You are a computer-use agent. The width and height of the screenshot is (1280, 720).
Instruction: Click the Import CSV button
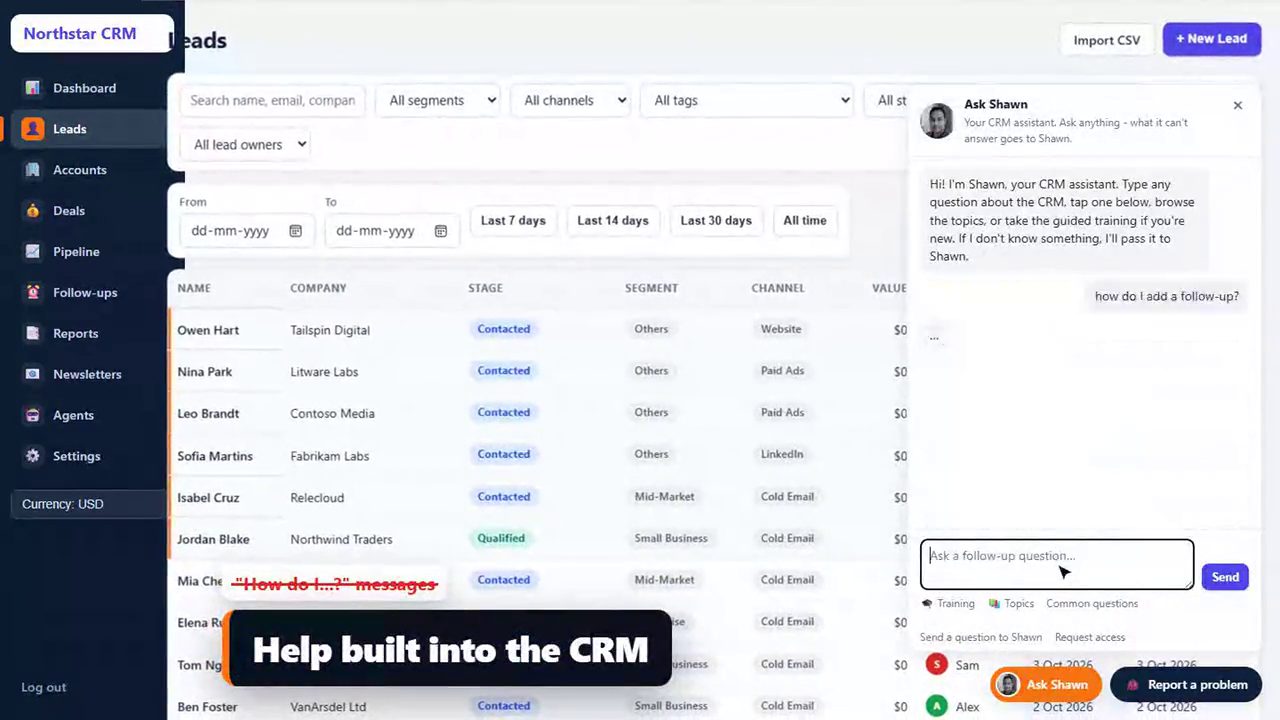(1107, 40)
